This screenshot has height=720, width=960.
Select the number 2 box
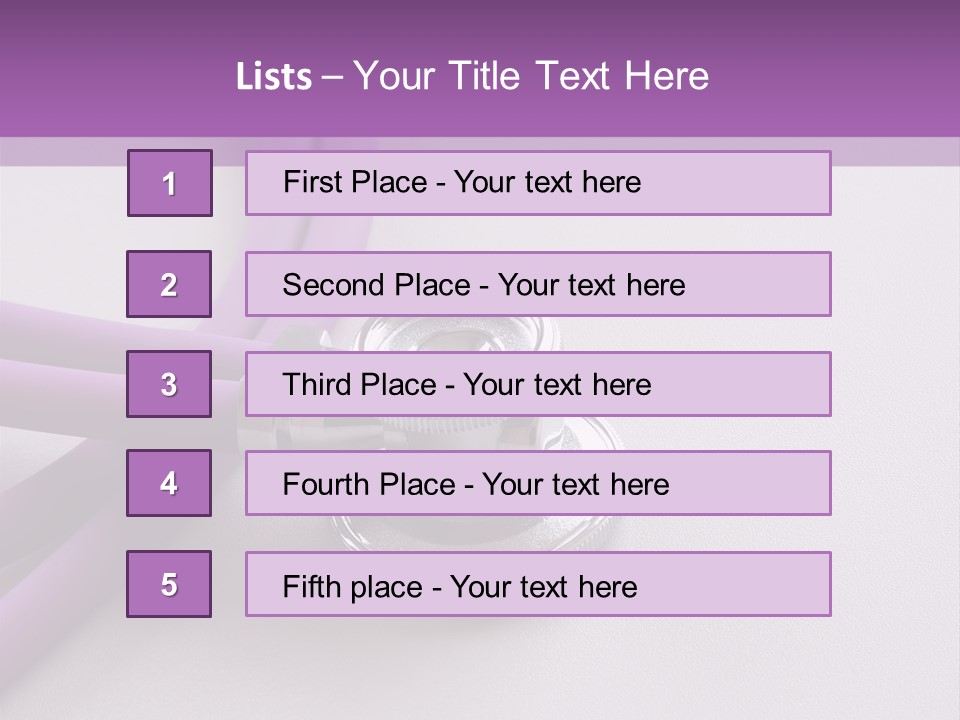[169, 284]
